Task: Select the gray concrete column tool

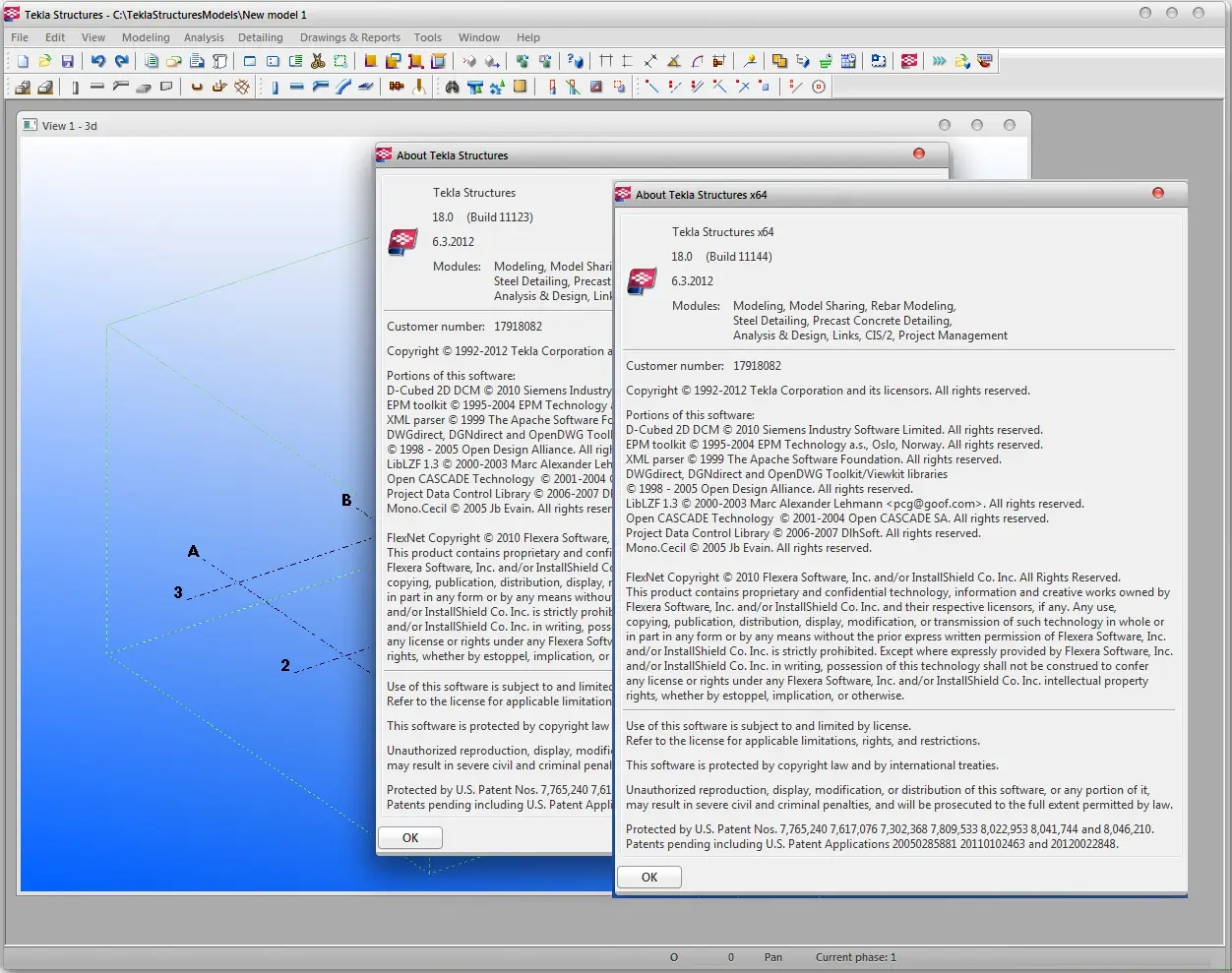Action: (x=75, y=87)
